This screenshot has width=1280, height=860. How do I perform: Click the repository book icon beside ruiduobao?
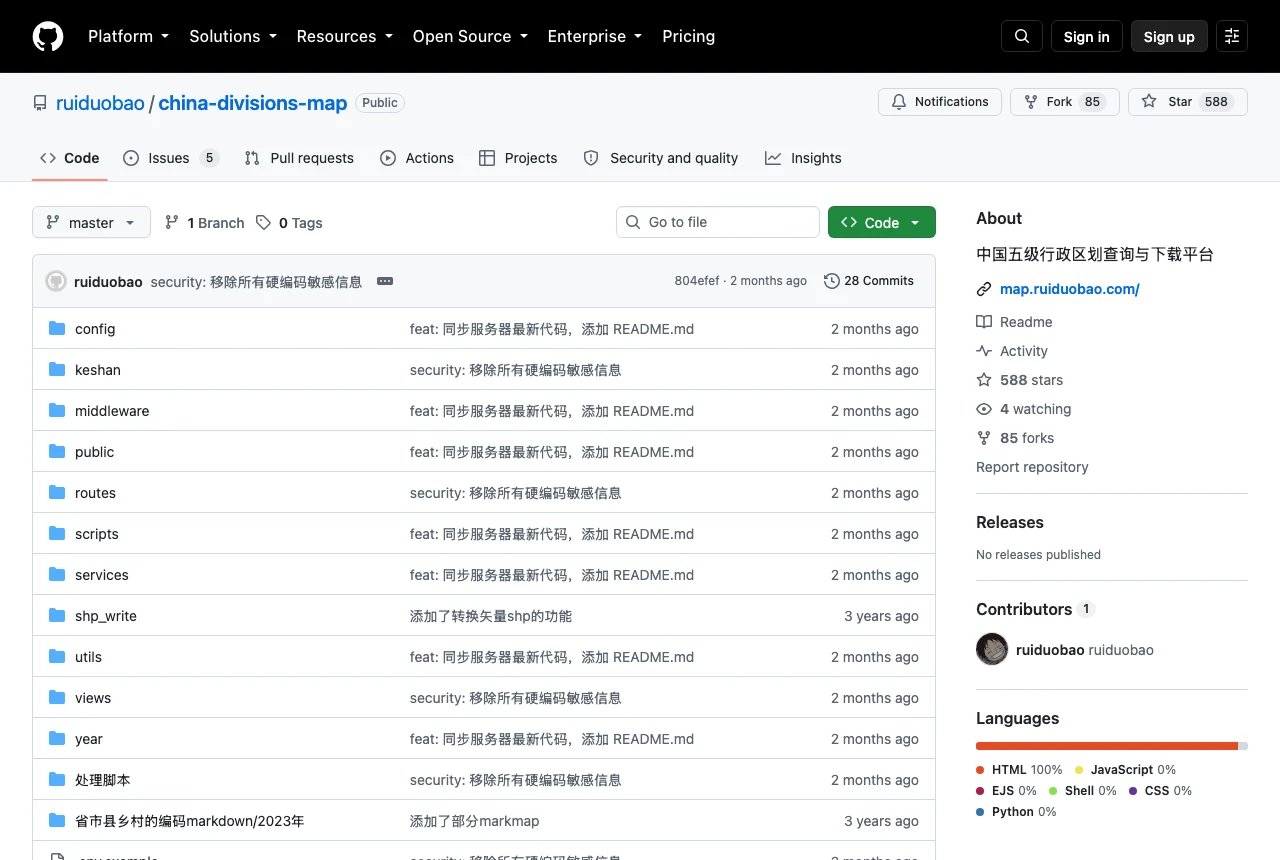pos(40,103)
